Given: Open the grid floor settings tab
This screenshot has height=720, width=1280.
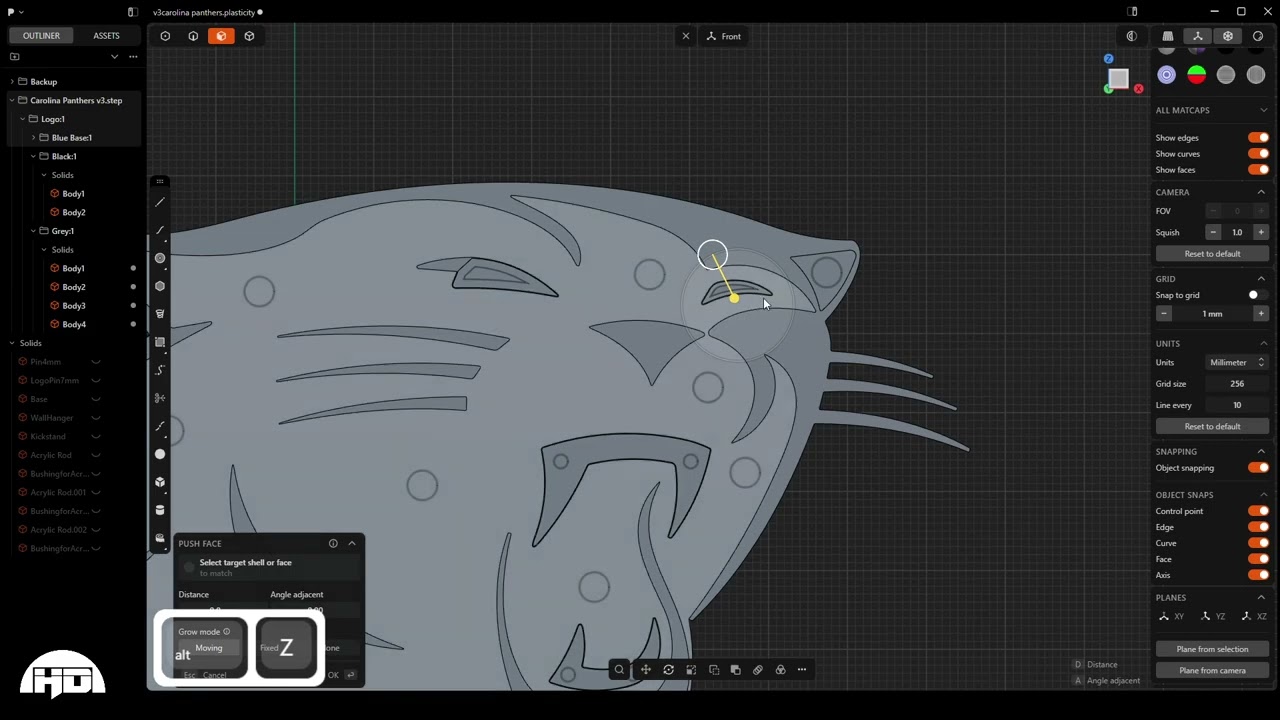Looking at the screenshot, I should (x=1168, y=36).
